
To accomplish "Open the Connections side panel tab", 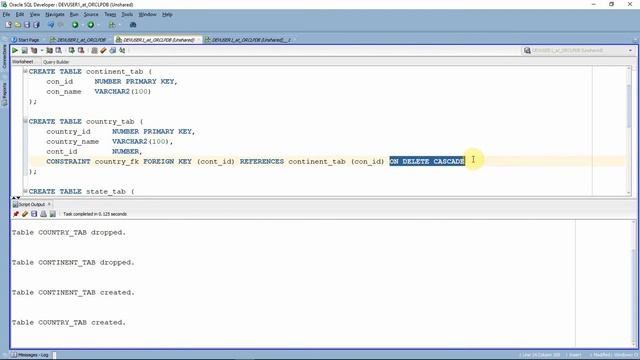I will coord(4,56).
